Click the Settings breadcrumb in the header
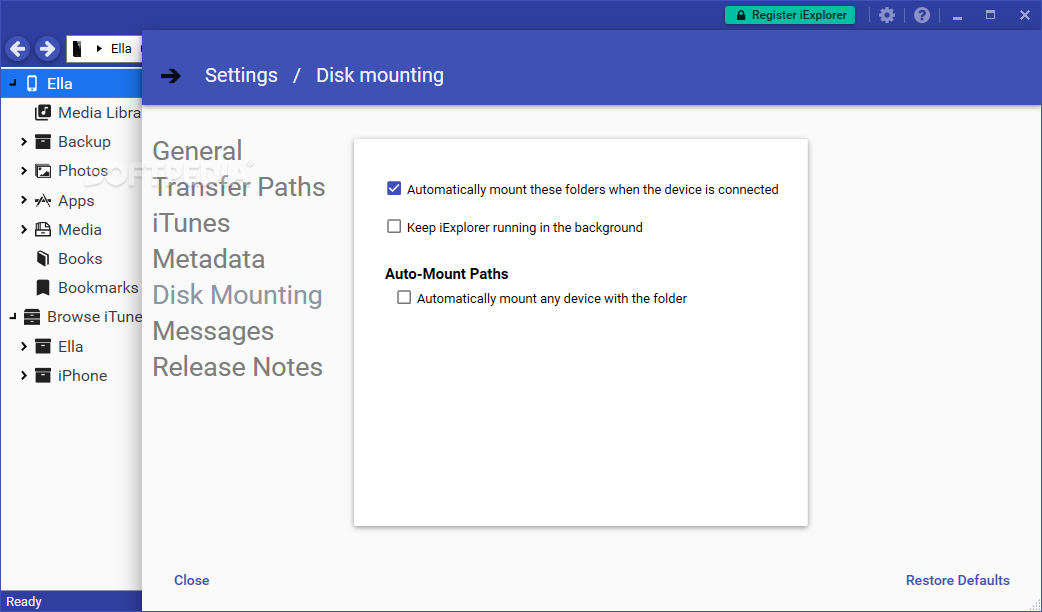The height and width of the screenshot is (612, 1042). (x=241, y=75)
